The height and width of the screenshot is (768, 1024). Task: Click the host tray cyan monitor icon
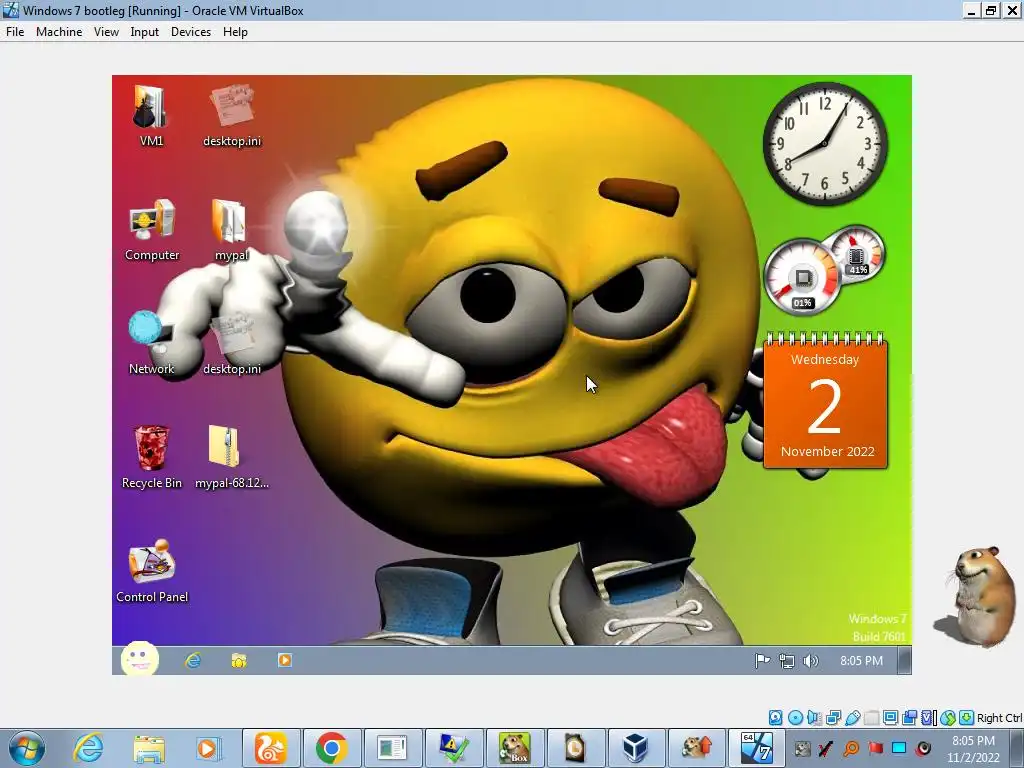tap(899, 748)
